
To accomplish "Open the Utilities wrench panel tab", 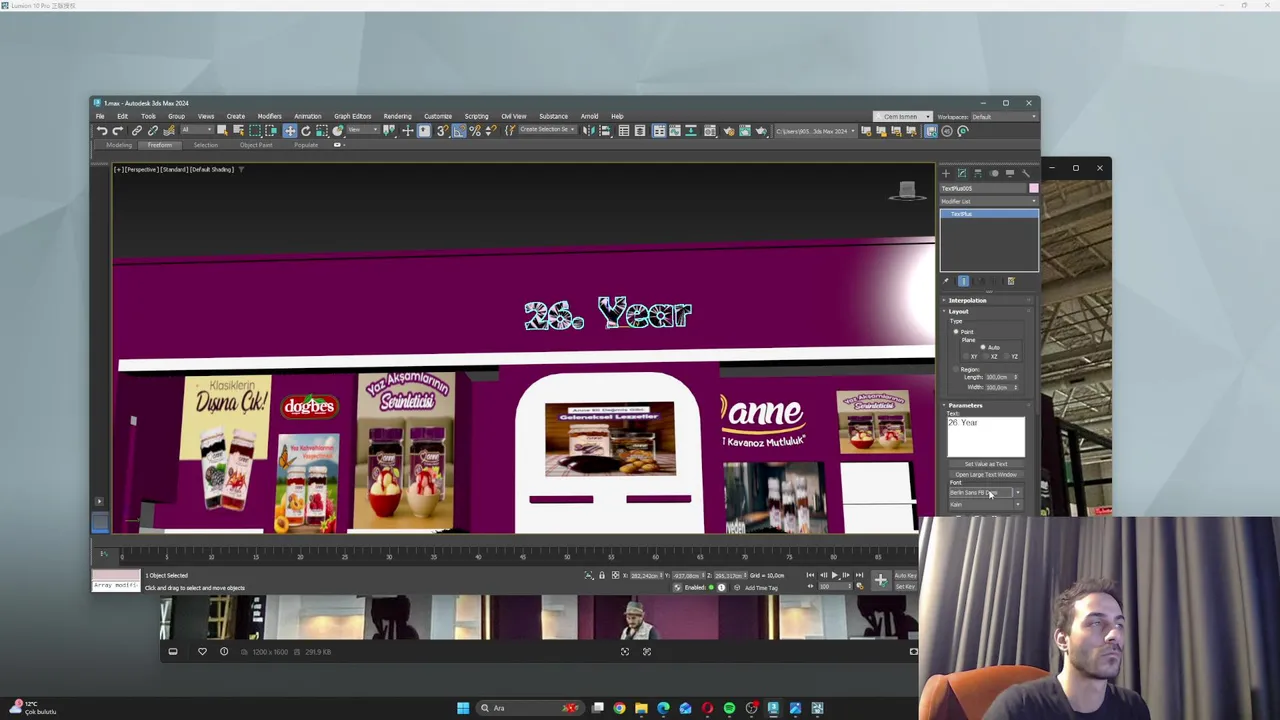I will 1025,173.
